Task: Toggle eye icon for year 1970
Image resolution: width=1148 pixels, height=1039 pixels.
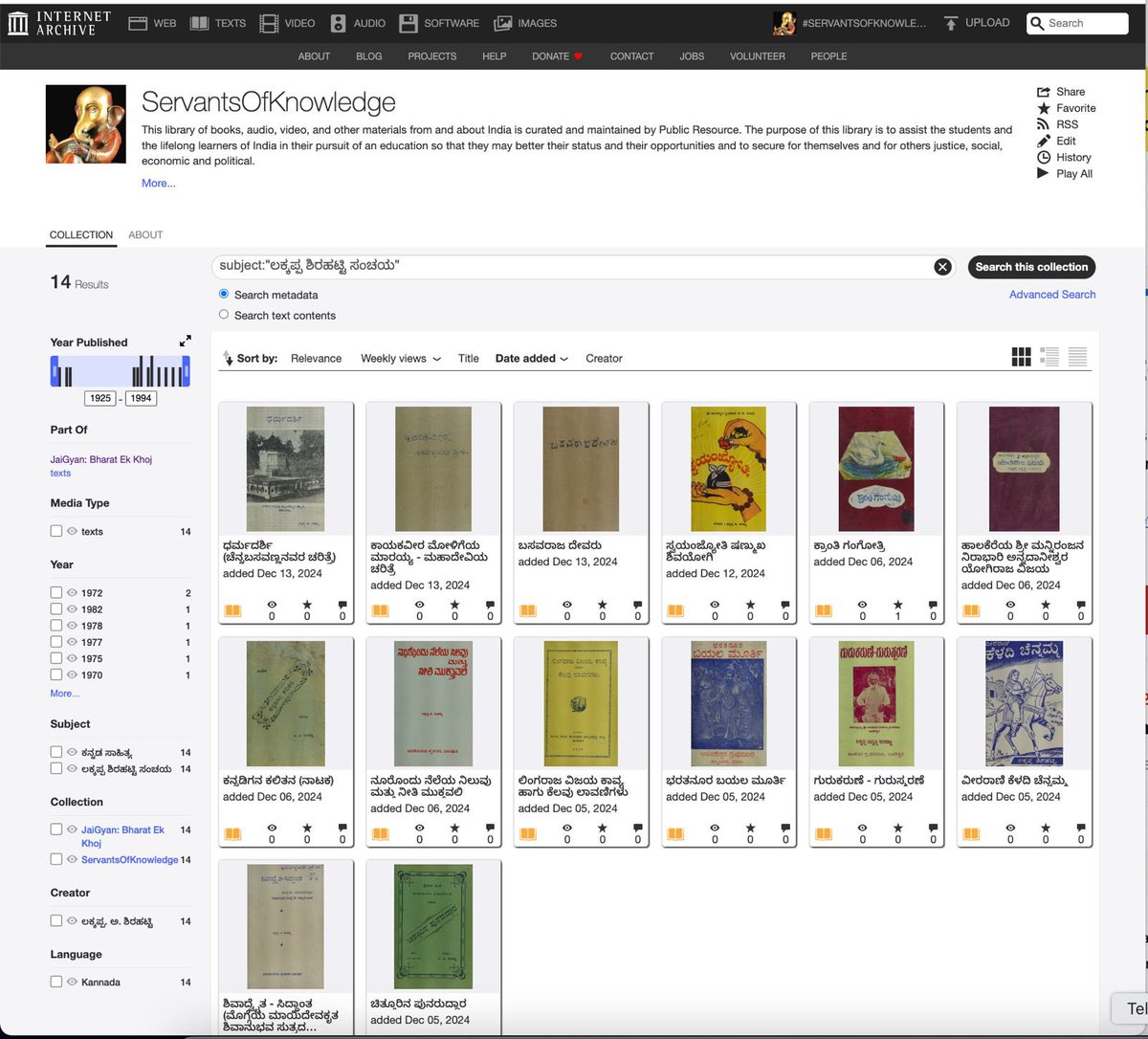Action: [x=72, y=674]
